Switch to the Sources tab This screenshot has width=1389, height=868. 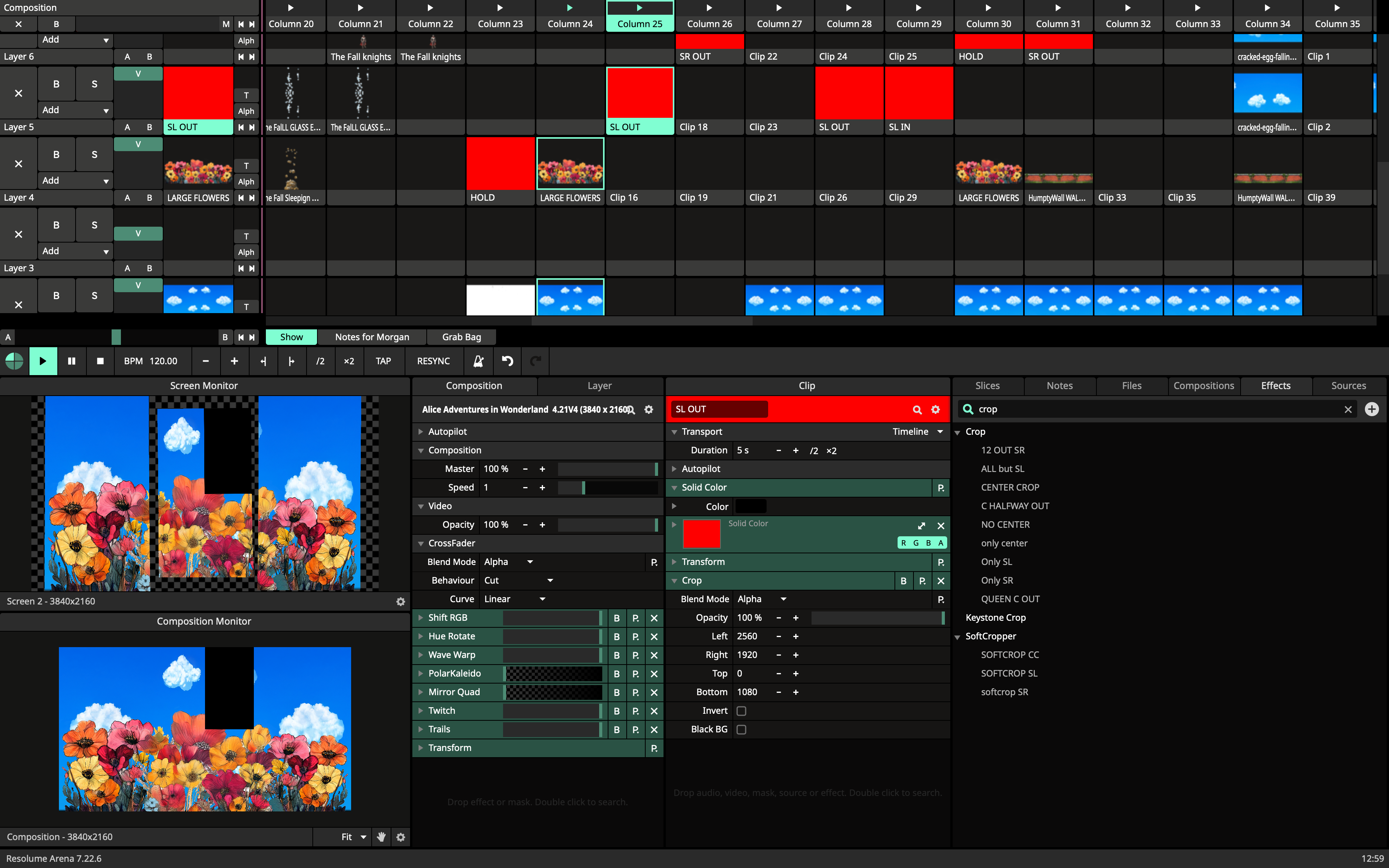click(1348, 386)
